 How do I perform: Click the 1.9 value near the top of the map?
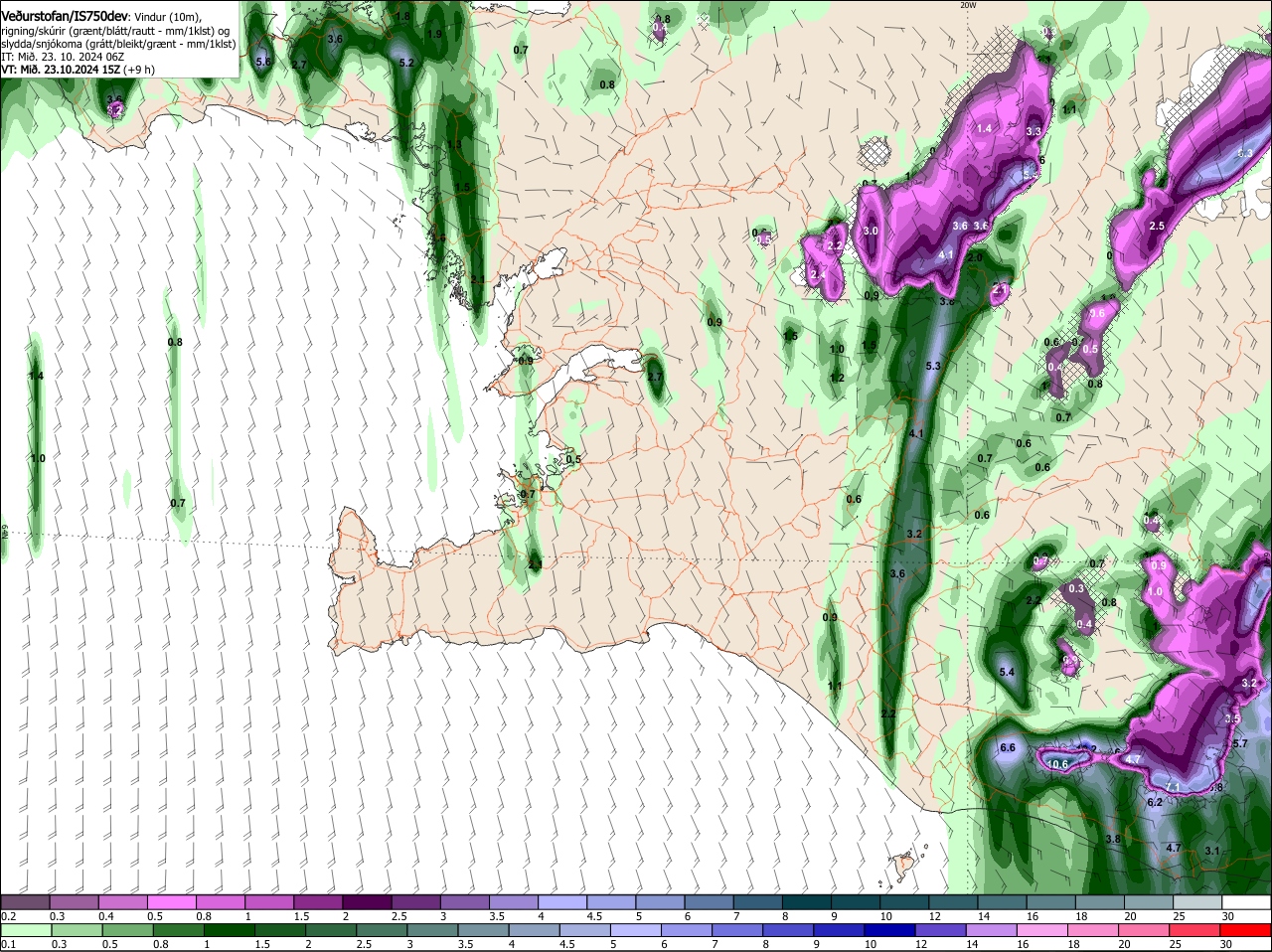[434, 34]
